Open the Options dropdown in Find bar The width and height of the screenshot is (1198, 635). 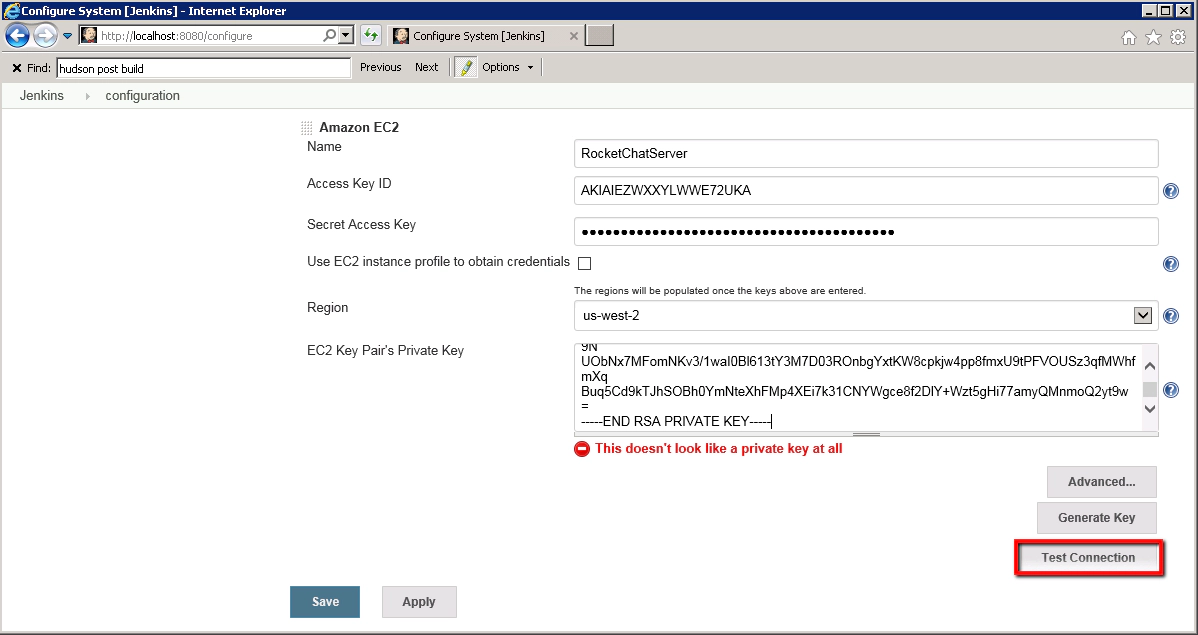coord(507,67)
